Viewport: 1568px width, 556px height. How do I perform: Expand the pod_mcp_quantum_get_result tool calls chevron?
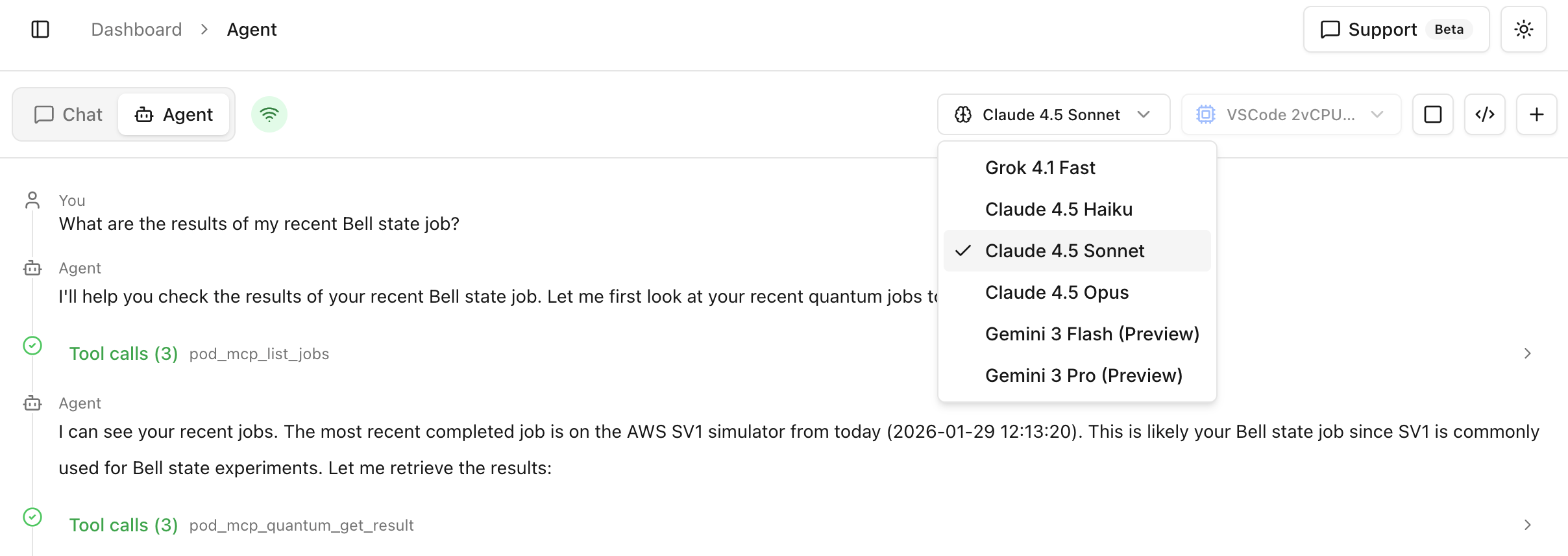pos(1527,525)
